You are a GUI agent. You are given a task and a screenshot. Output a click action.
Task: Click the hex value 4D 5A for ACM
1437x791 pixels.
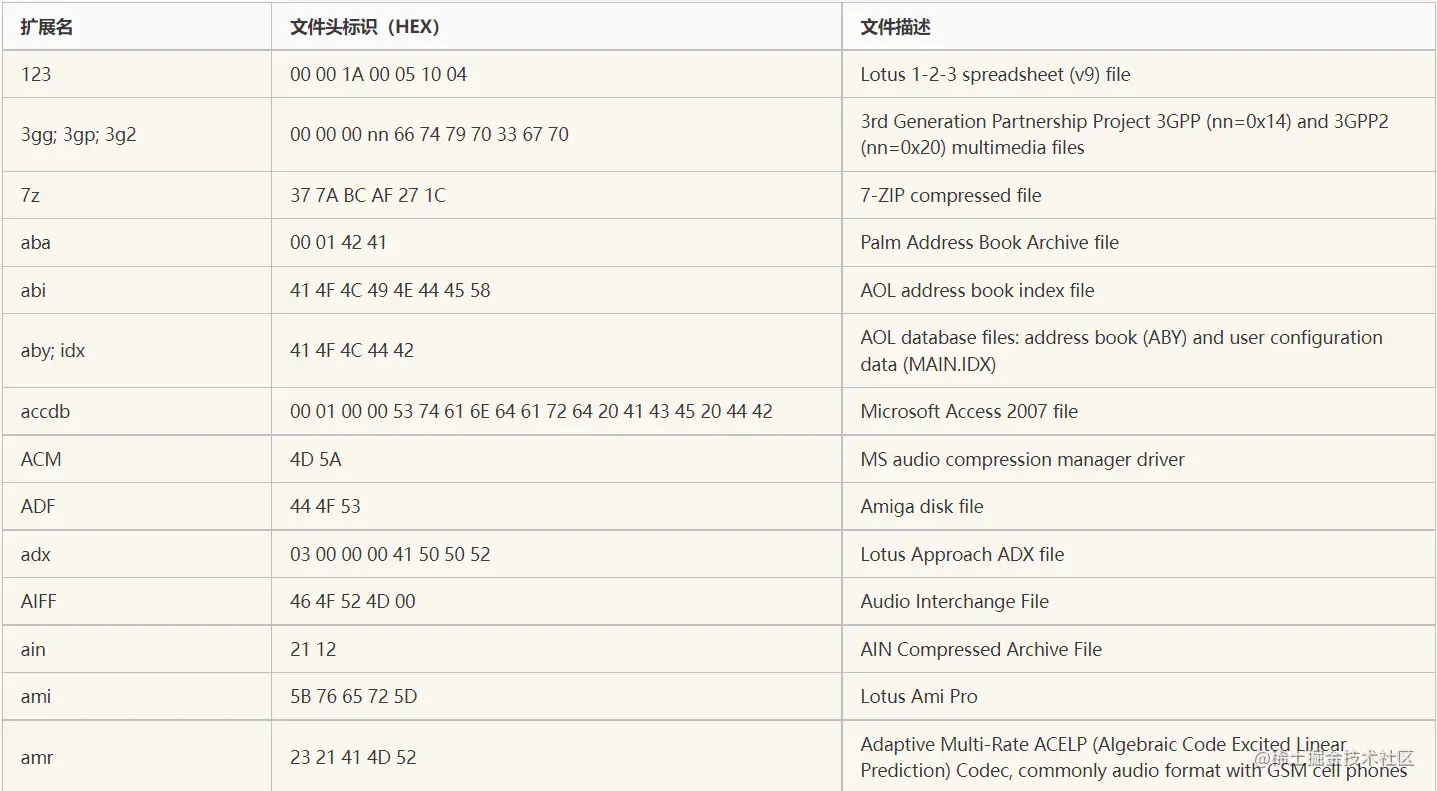pos(315,459)
